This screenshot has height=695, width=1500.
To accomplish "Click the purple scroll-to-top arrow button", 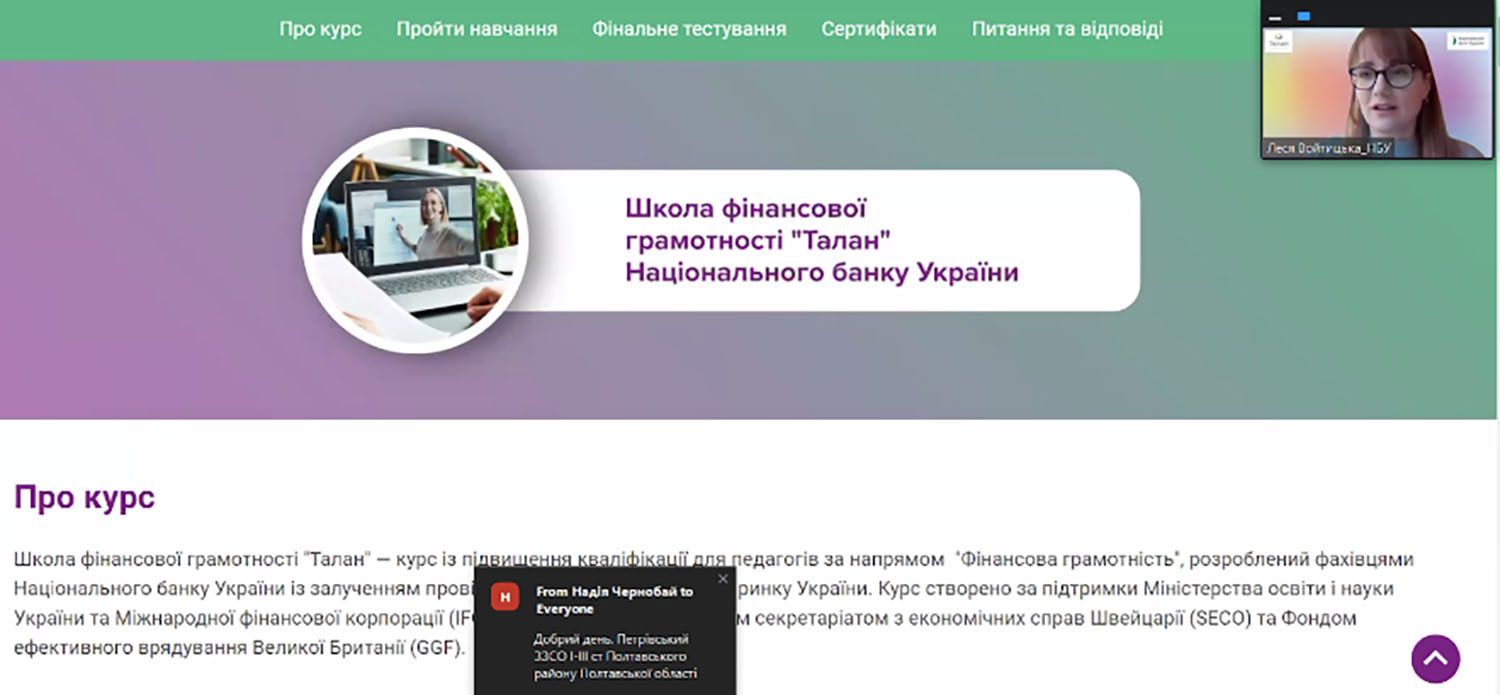I will point(1435,658).
